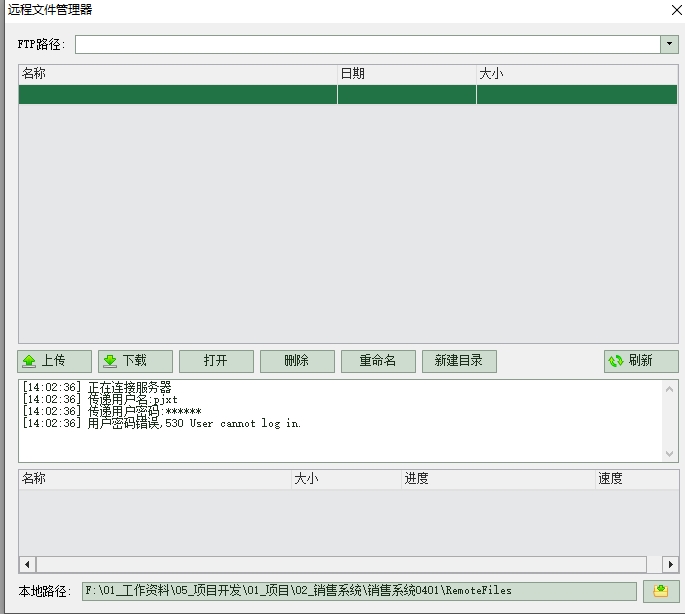Focus the FTP路径 input box
The width and height of the screenshot is (685, 614).
tap(366, 44)
